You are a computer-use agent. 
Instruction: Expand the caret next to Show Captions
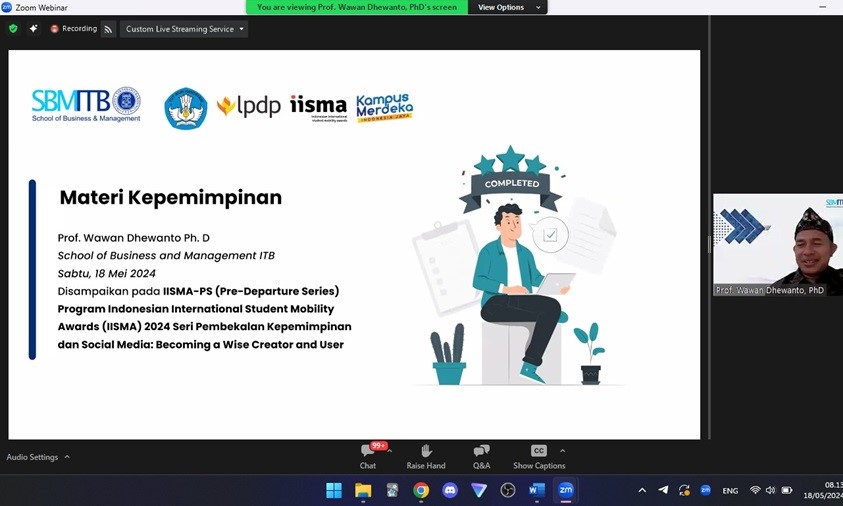[562, 451]
